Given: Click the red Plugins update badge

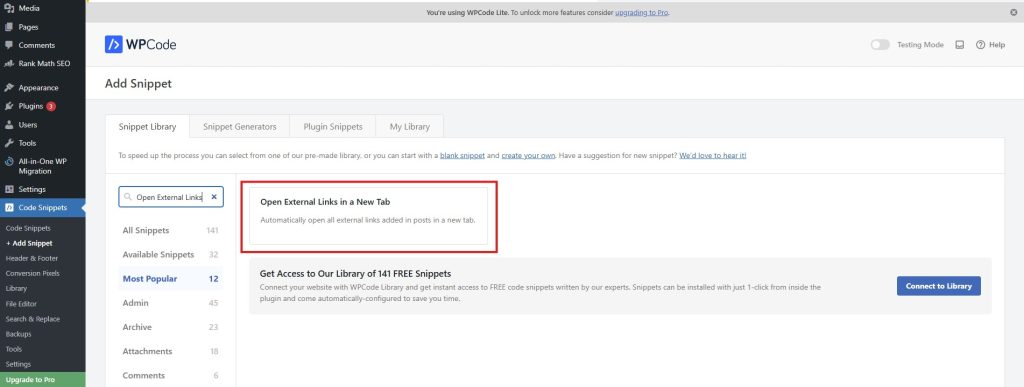Looking at the screenshot, I should coord(51,106).
